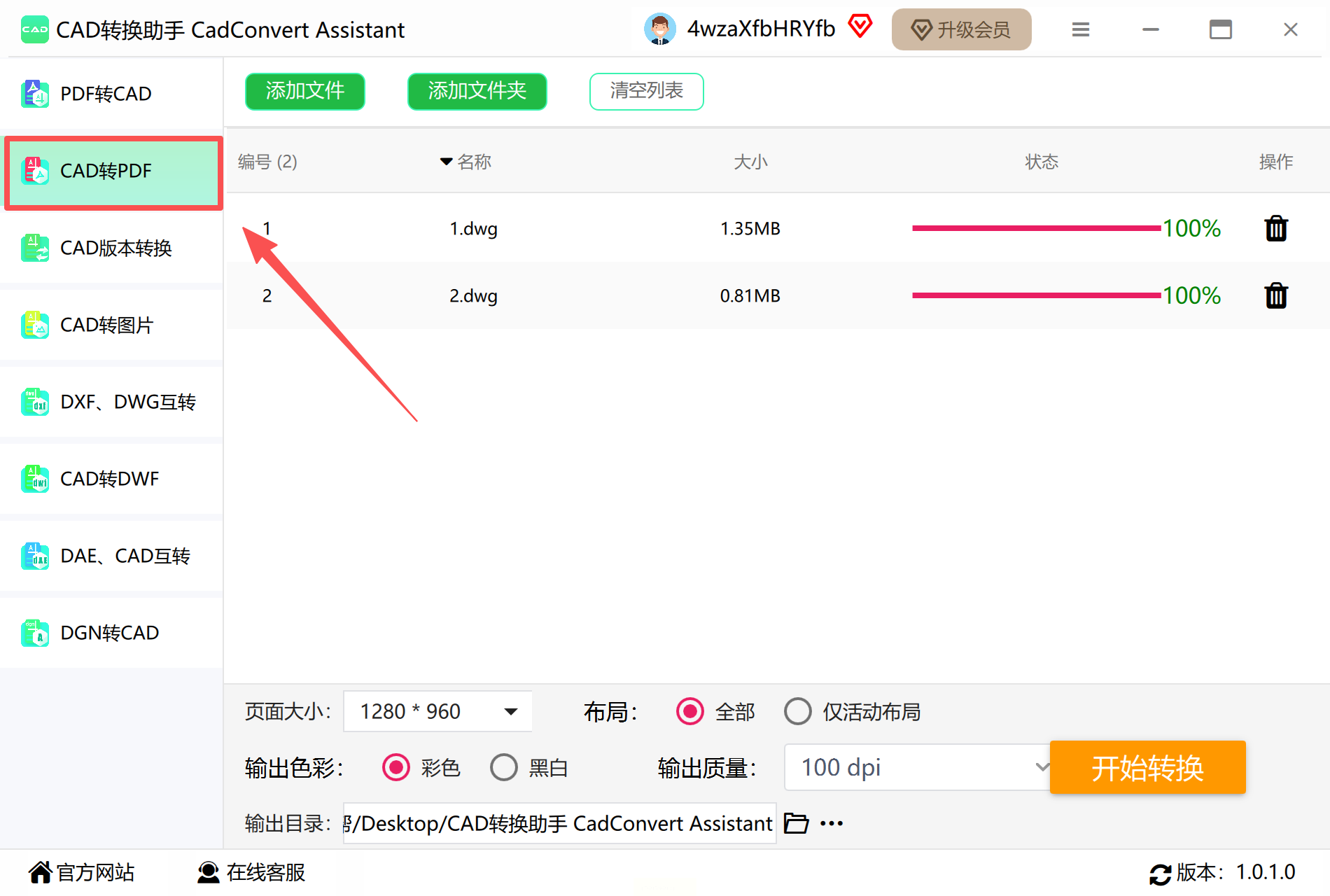This screenshot has height=896, width=1330.
Task: Click the 添加文件夹 button
Action: coord(477,91)
